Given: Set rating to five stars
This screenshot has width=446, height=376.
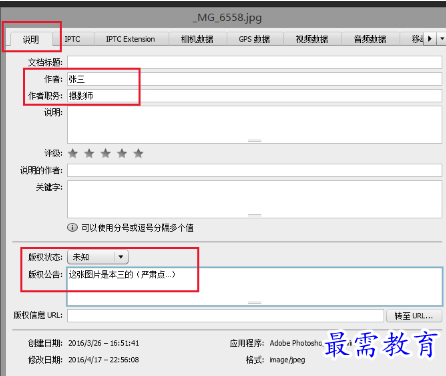Looking at the screenshot, I should [x=138, y=154].
